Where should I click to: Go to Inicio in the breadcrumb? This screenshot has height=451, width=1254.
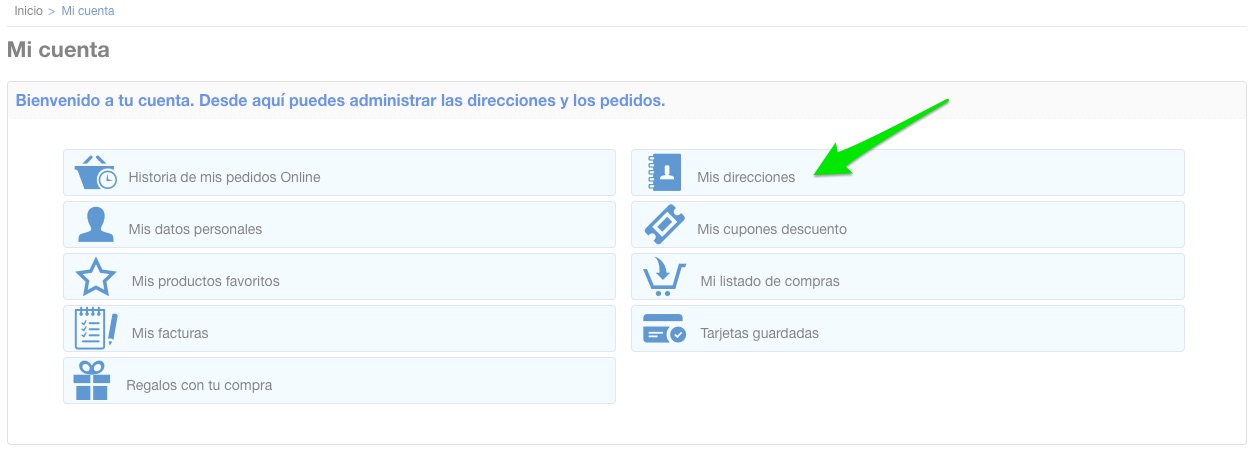click(28, 11)
